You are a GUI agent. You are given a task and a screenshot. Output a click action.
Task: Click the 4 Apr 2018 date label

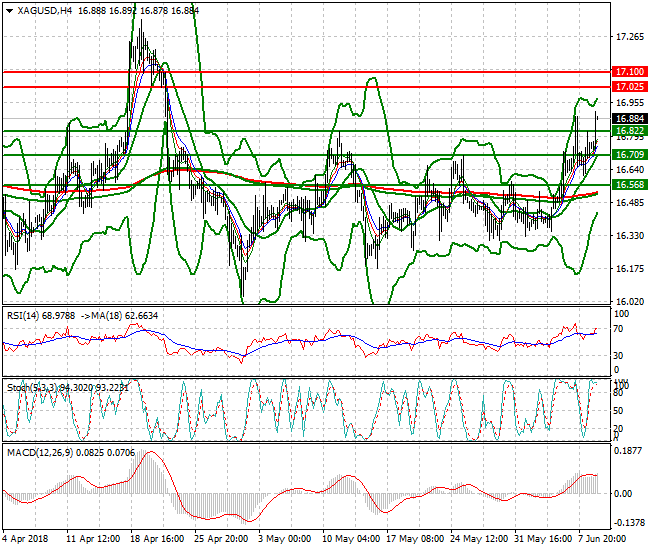click(25, 539)
